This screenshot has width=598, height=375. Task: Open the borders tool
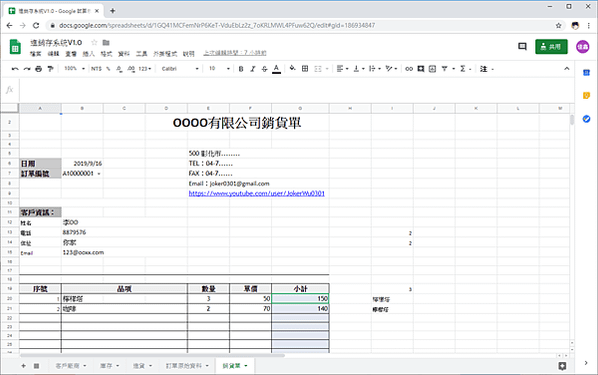point(305,69)
